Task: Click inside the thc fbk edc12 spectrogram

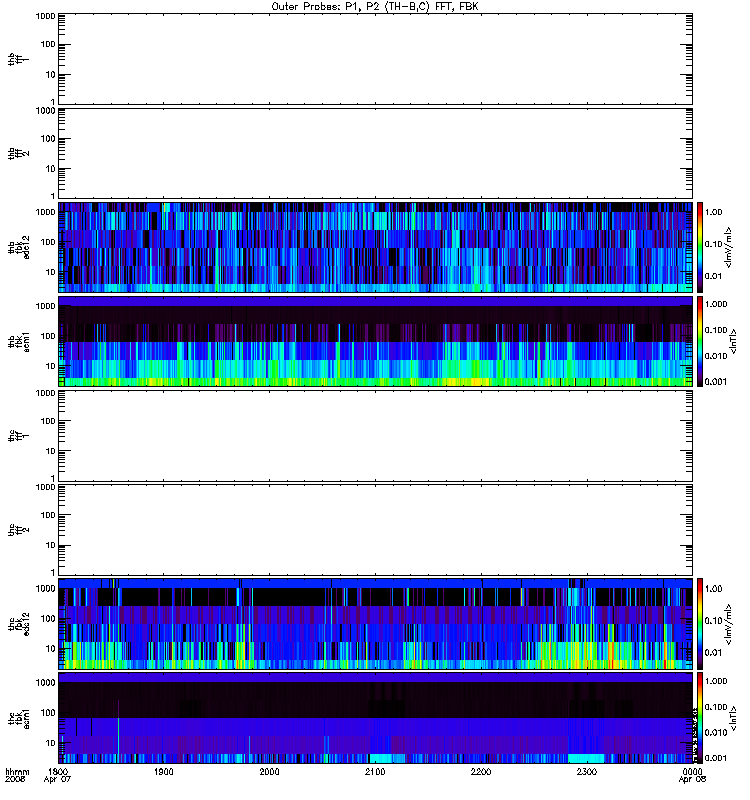Action: [376, 624]
